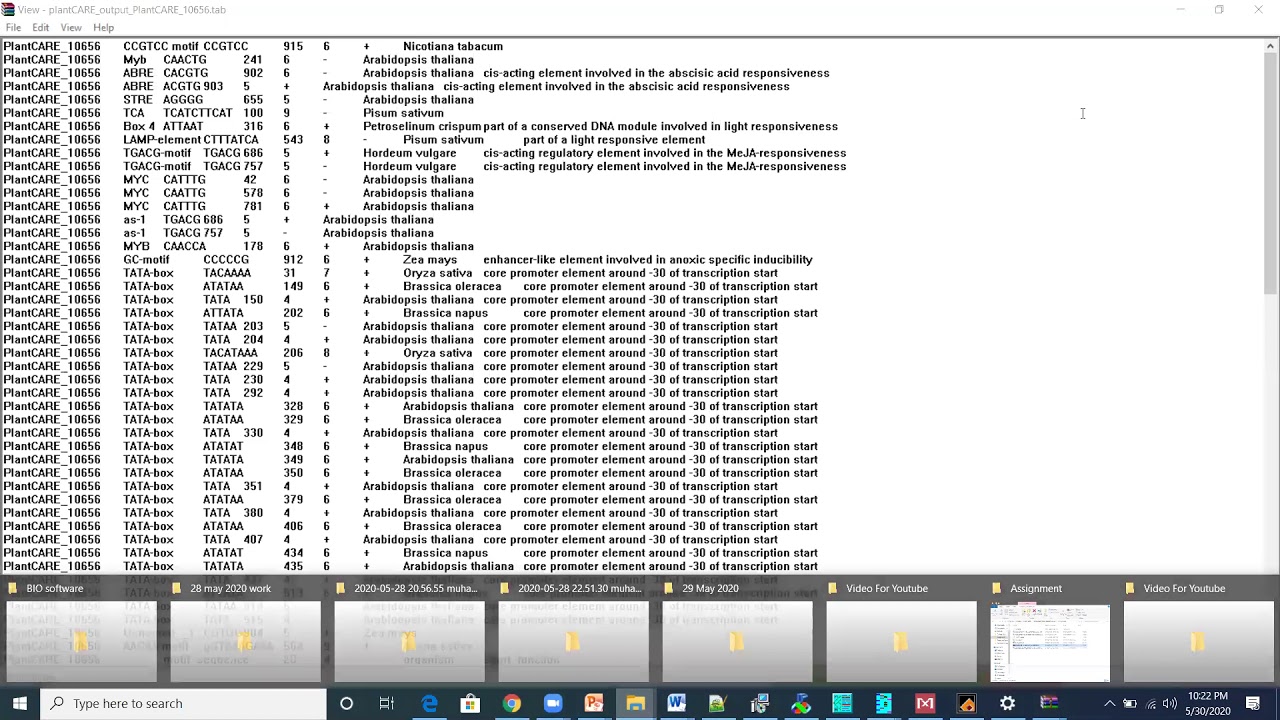Open the File menu
The width and height of the screenshot is (1280, 720).
point(13,27)
